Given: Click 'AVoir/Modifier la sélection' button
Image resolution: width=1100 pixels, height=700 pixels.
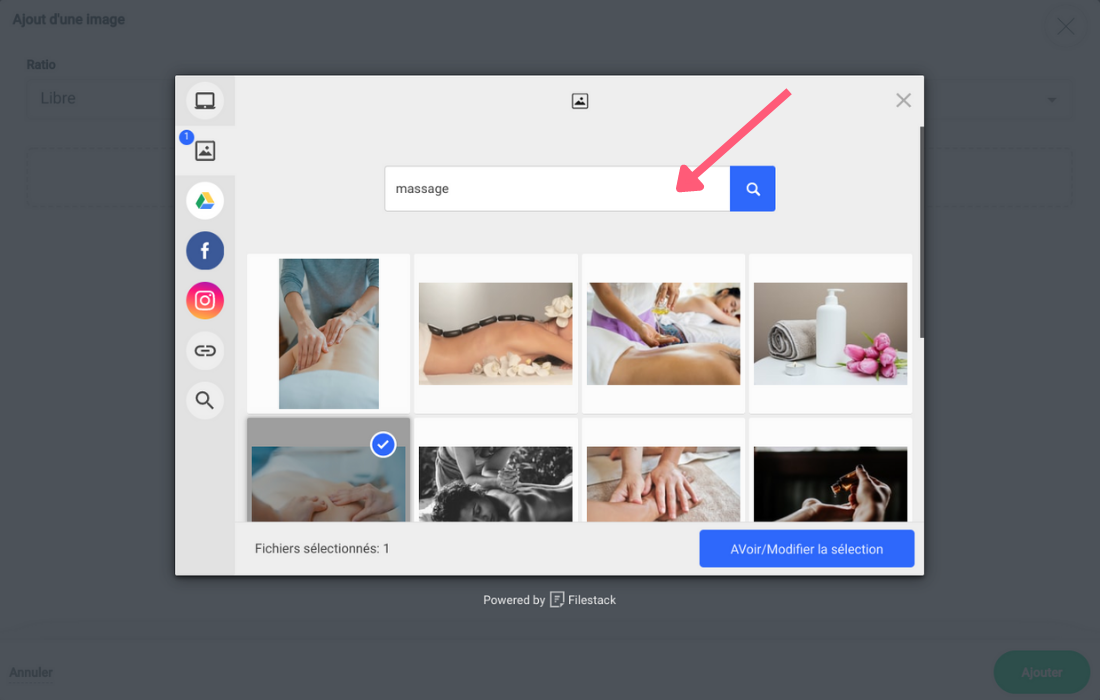Looking at the screenshot, I should click(x=806, y=548).
